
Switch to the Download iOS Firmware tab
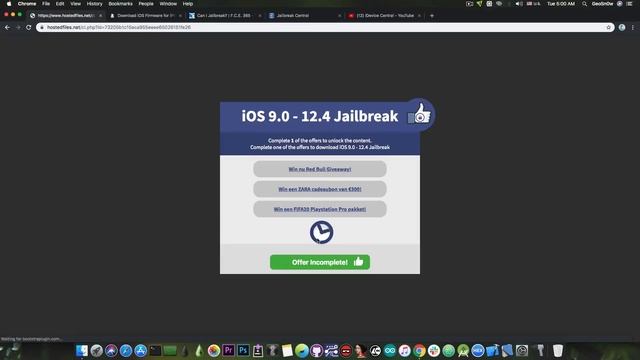point(145,16)
